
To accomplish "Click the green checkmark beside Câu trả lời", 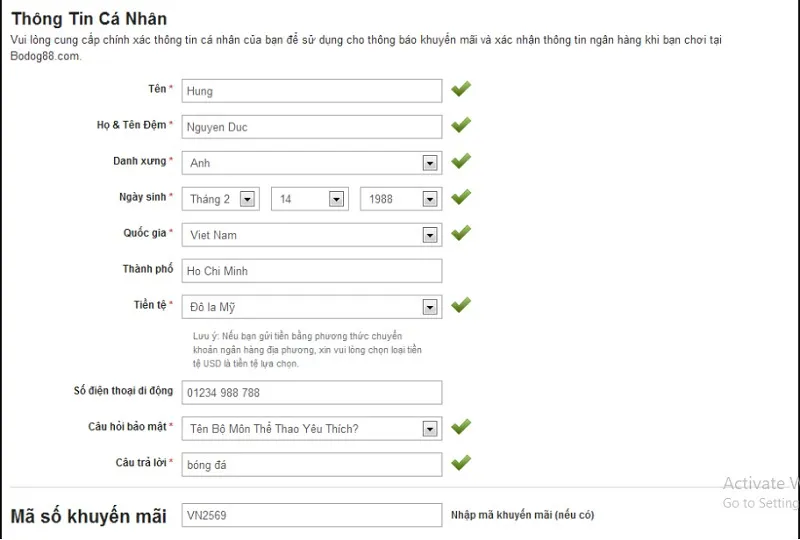I will pyautogui.click(x=460, y=464).
